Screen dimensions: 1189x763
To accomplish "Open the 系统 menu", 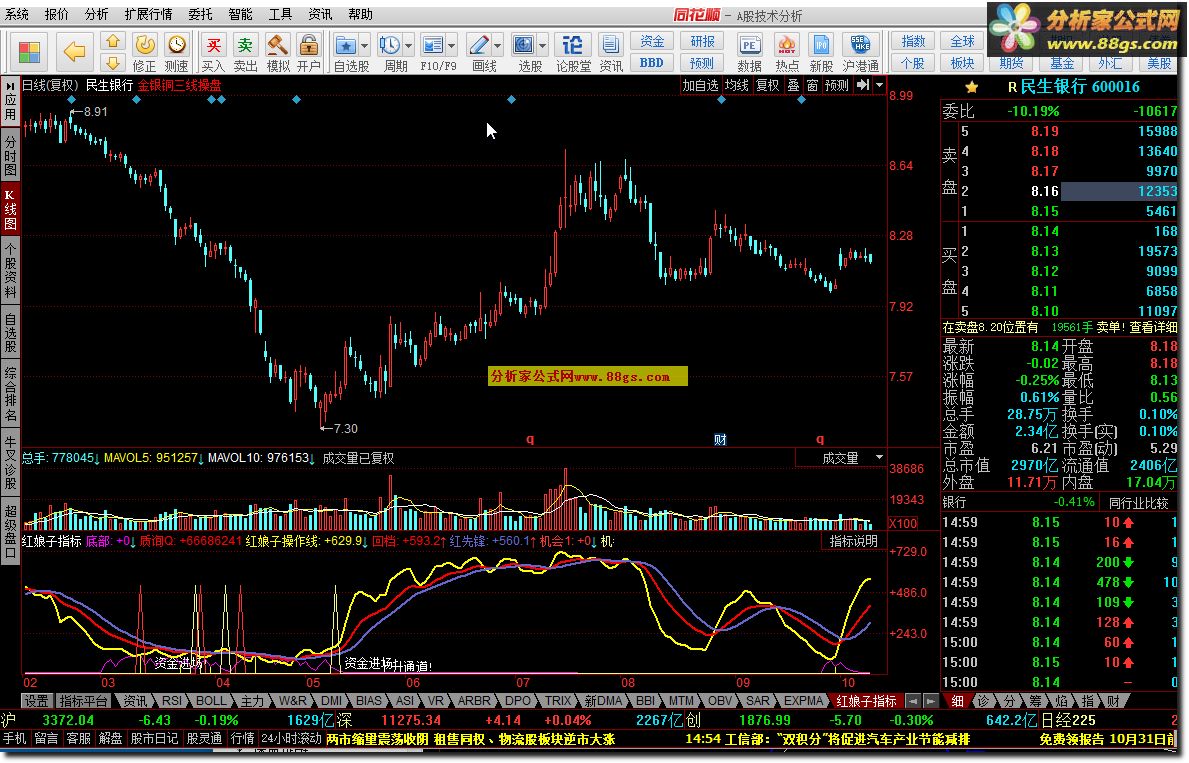I will tap(17, 14).
